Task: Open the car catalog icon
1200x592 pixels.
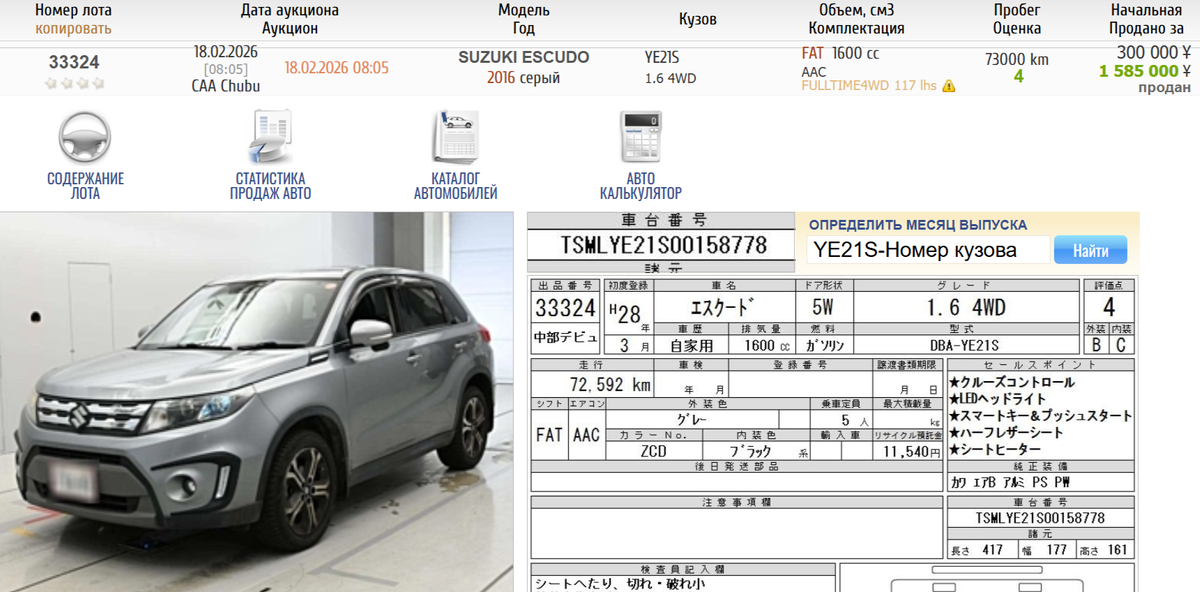Action: point(455,137)
